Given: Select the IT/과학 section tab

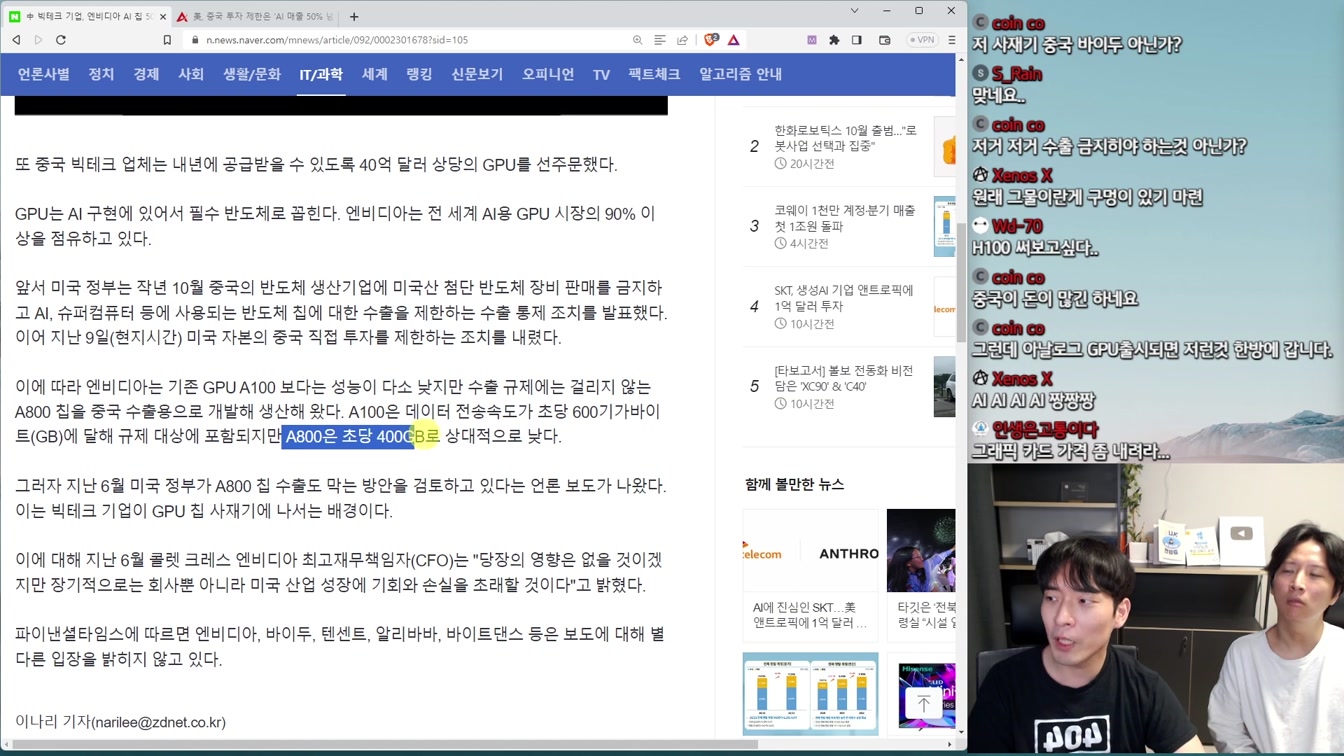Looking at the screenshot, I should coord(321,74).
